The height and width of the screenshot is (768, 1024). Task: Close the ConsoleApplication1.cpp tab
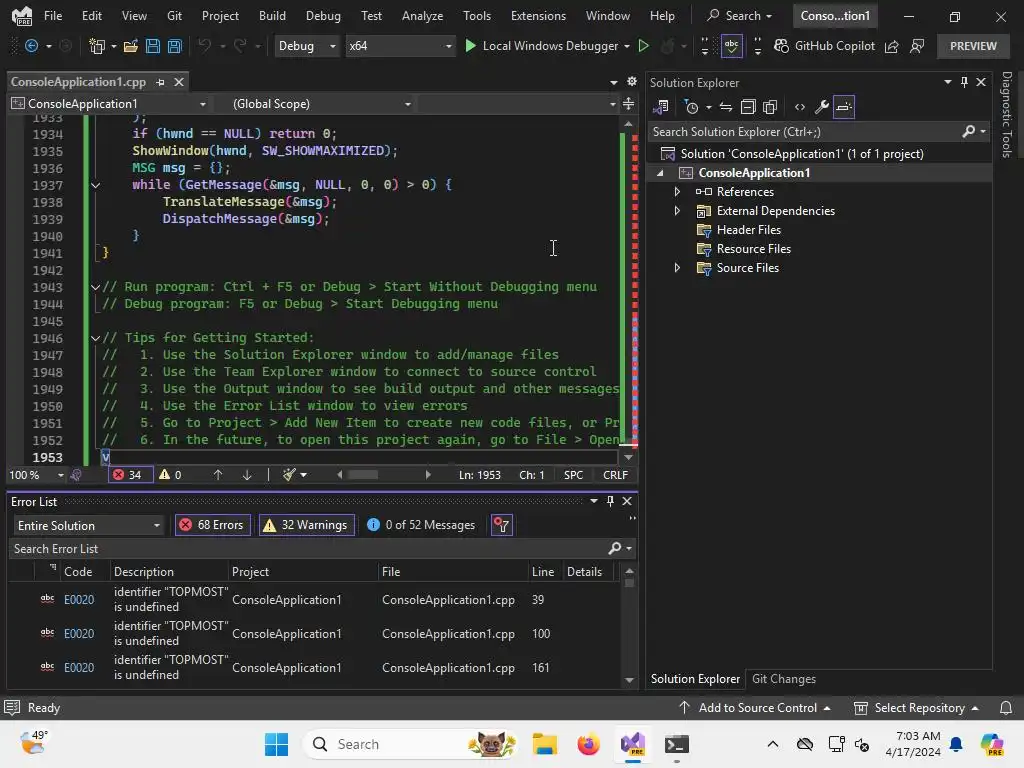click(178, 82)
